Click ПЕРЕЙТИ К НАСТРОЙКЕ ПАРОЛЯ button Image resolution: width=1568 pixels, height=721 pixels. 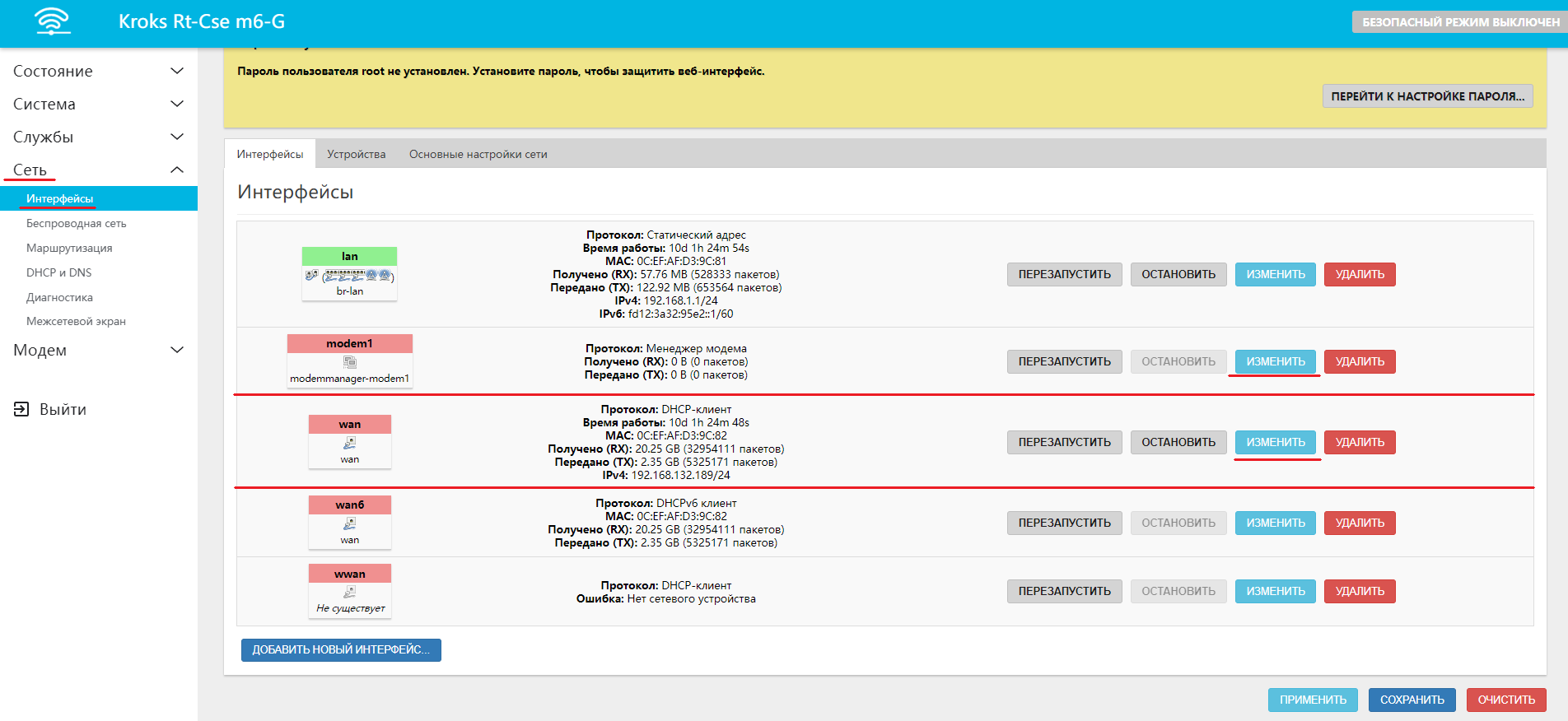pyautogui.click(x=1427, y=96)
